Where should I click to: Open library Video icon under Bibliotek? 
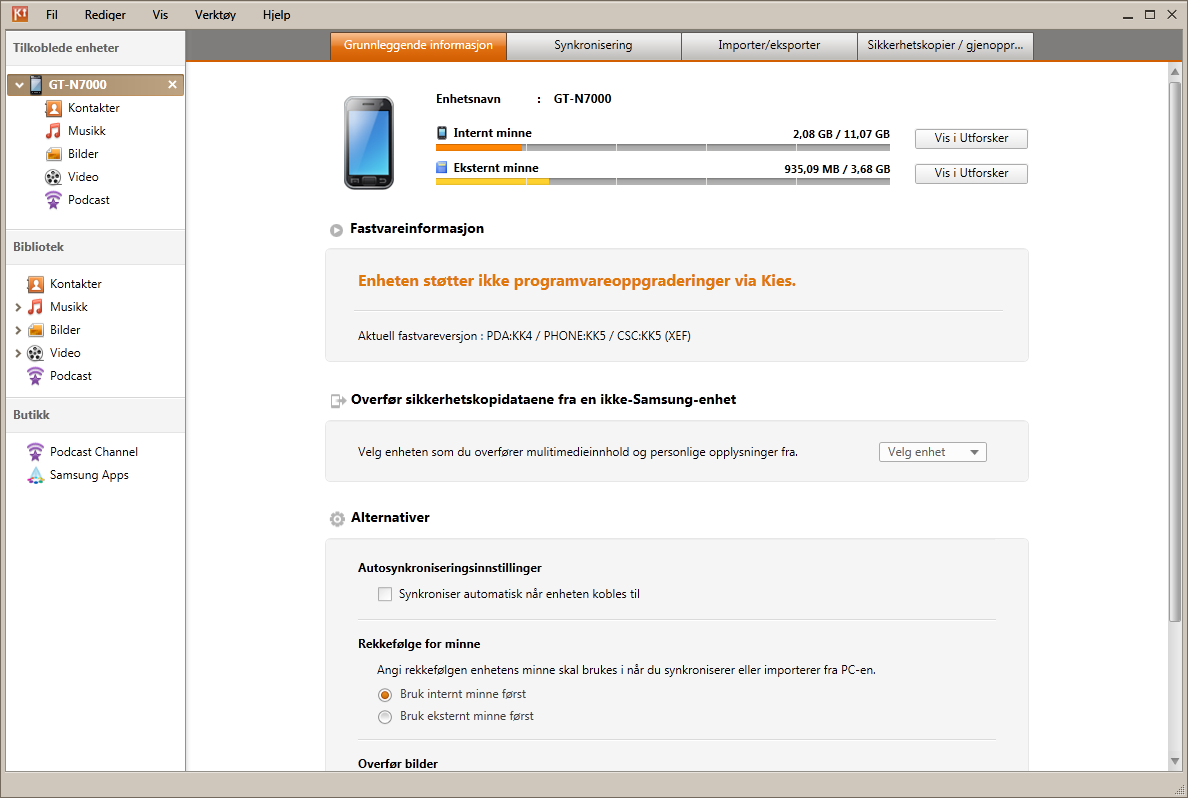click(36, 352)
